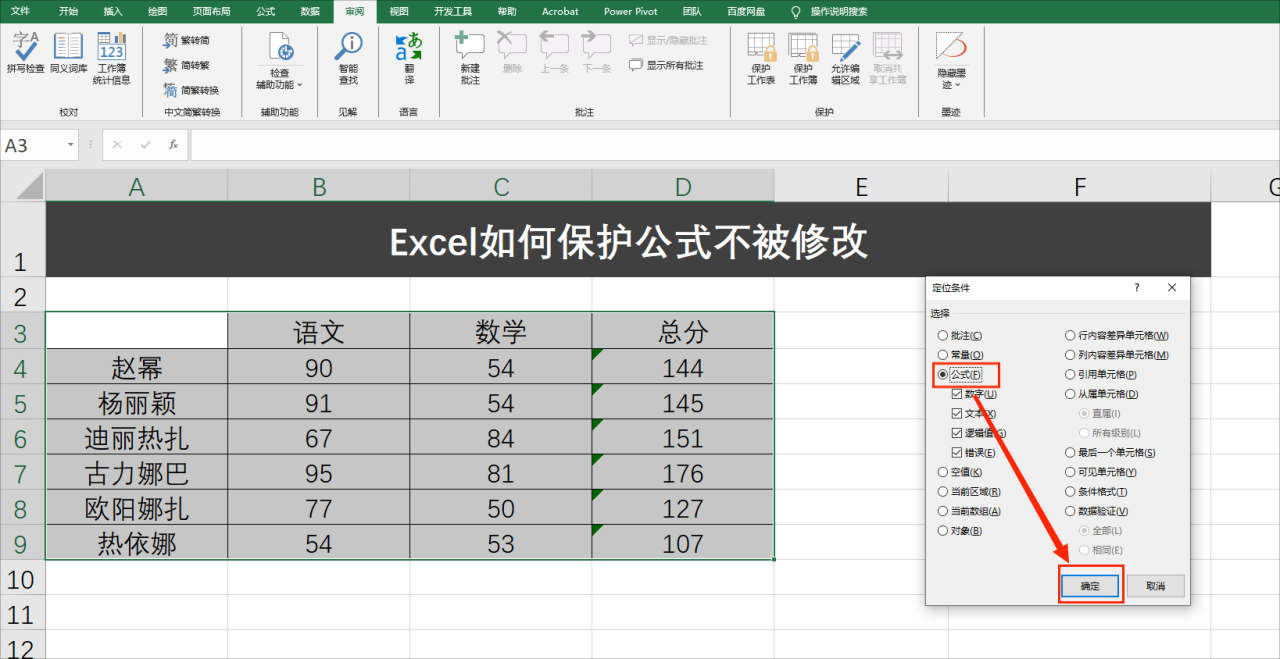1280x659 pixels.
Task: Add a comment with 新建批注
Action: click(x=470, y=59)
